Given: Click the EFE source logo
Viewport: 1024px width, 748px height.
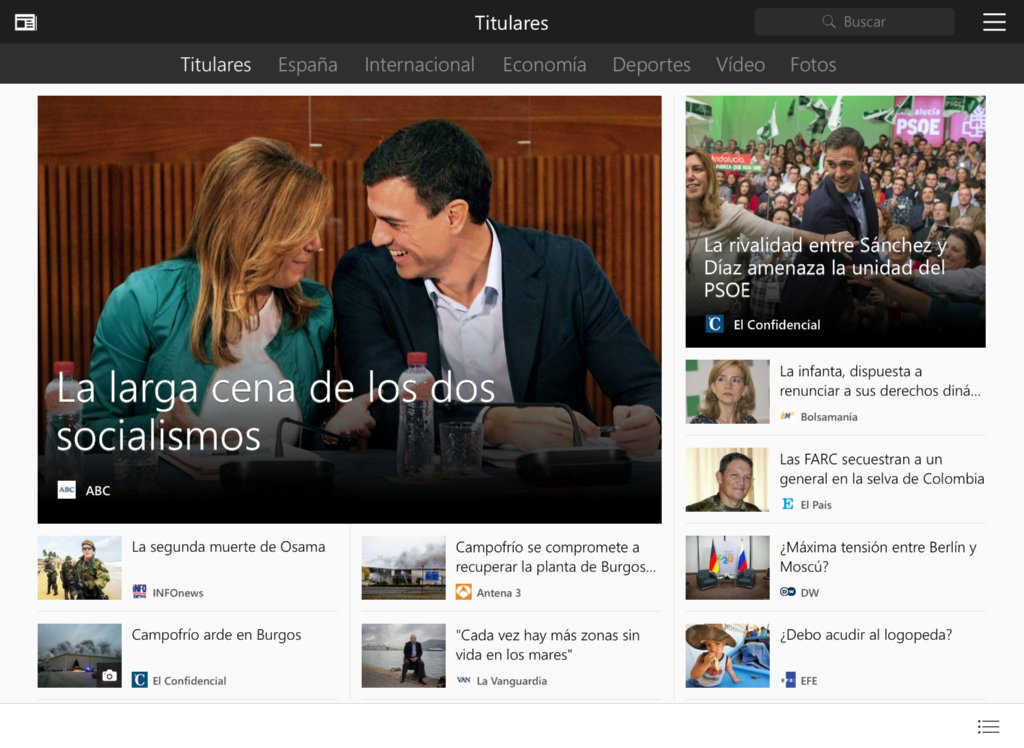Looking at the screenshot, I should pos(788,680).
